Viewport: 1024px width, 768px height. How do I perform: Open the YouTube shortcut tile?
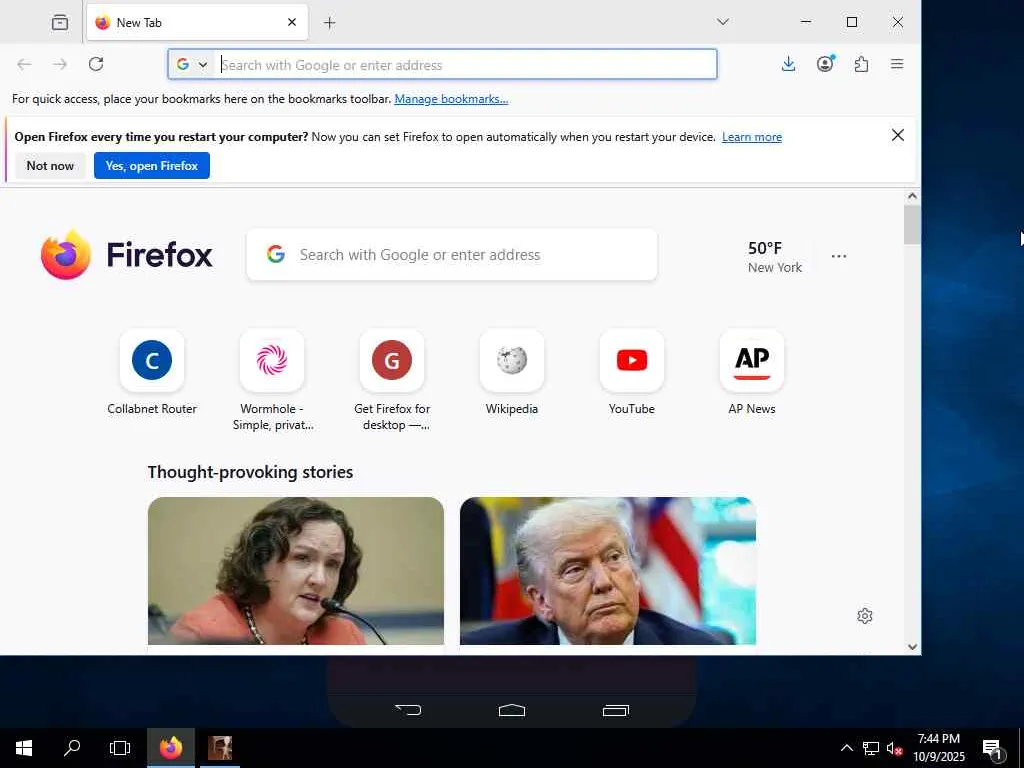coord(632,360)
